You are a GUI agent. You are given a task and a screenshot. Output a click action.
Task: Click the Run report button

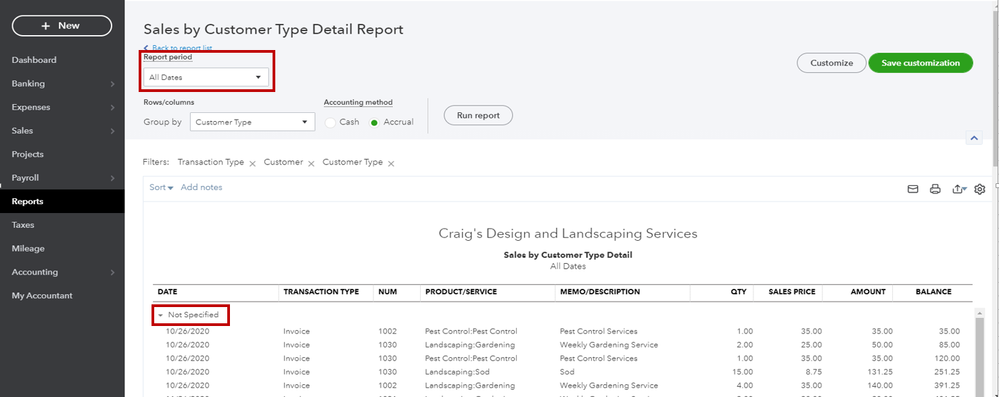pos(478,116)
